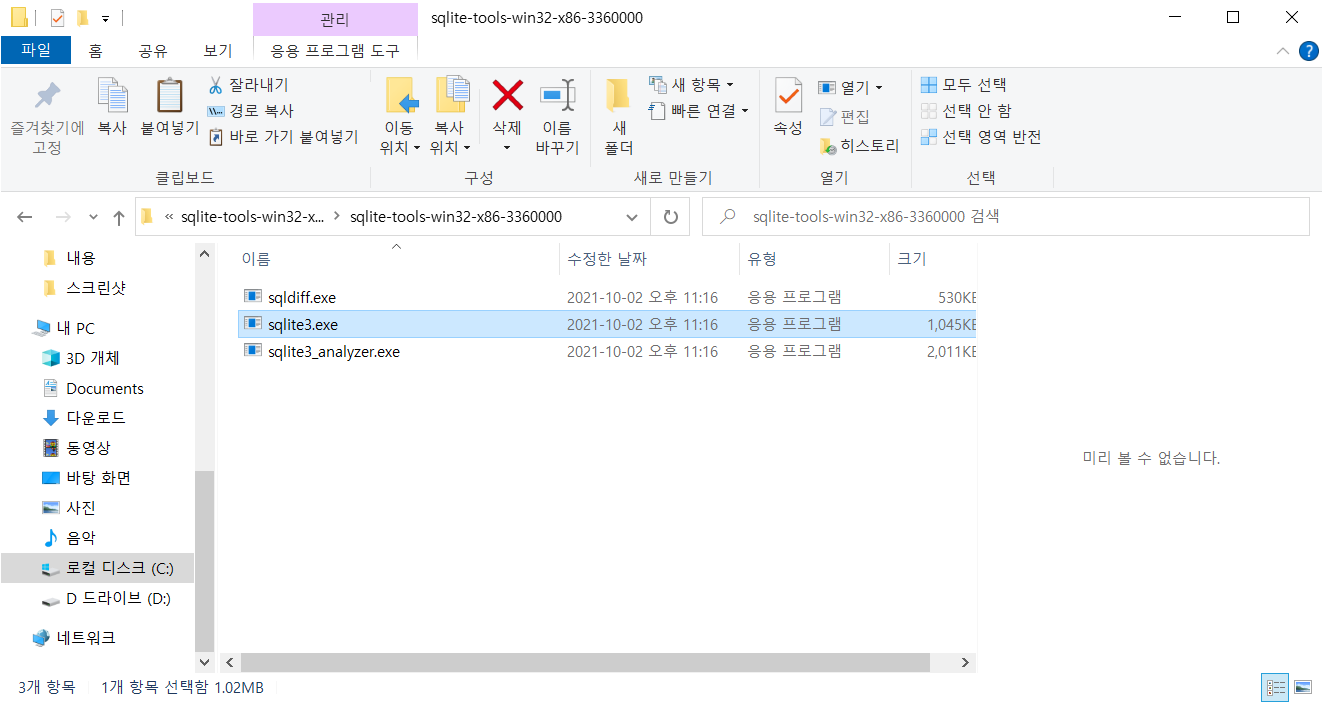Cut selection with 잘라내기
The width and height of the screenshot is (1323, 703).
(248, 85)
